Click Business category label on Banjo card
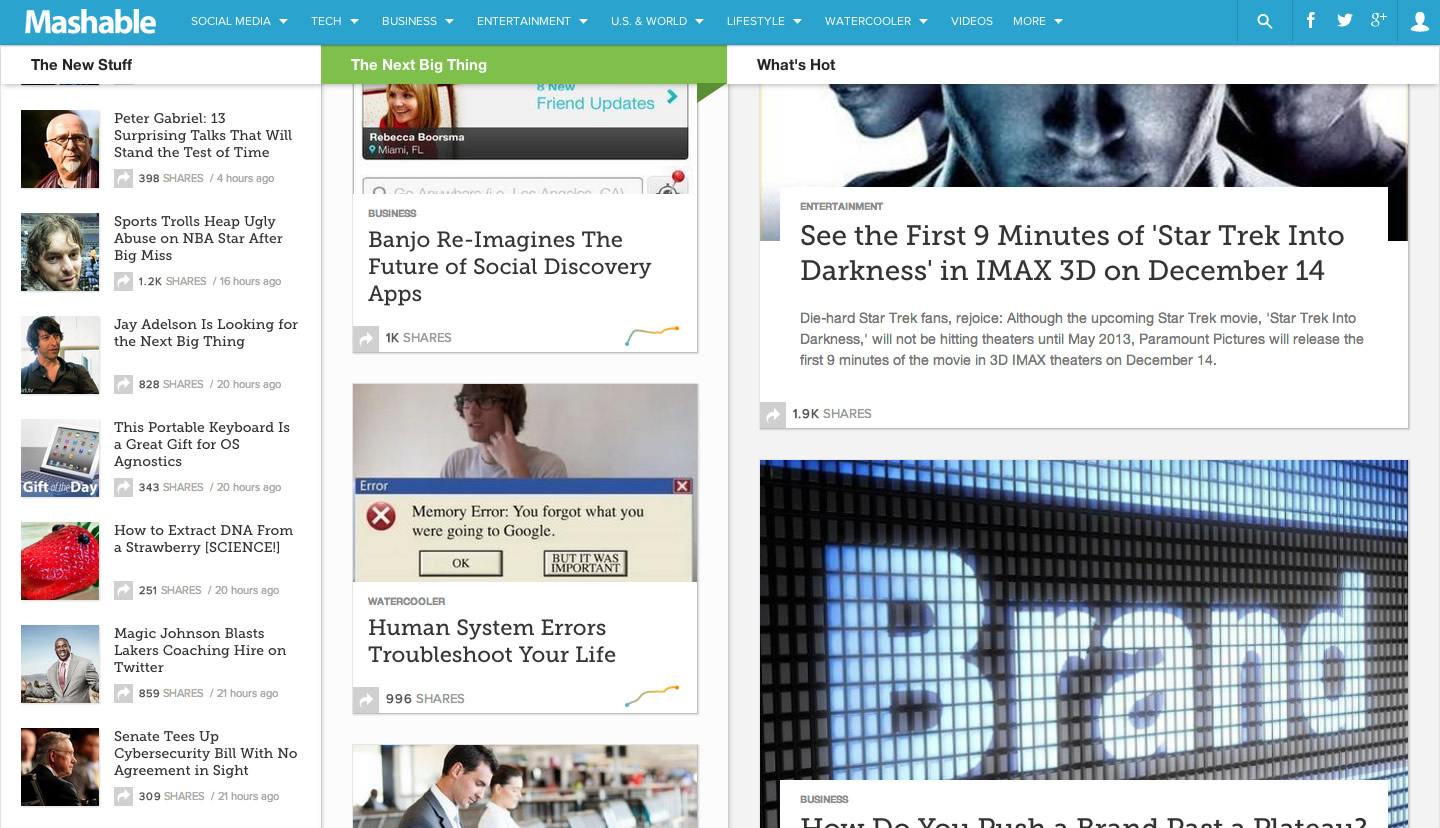The width and height of the screenshot is (1440, 828). pos(392,213)
